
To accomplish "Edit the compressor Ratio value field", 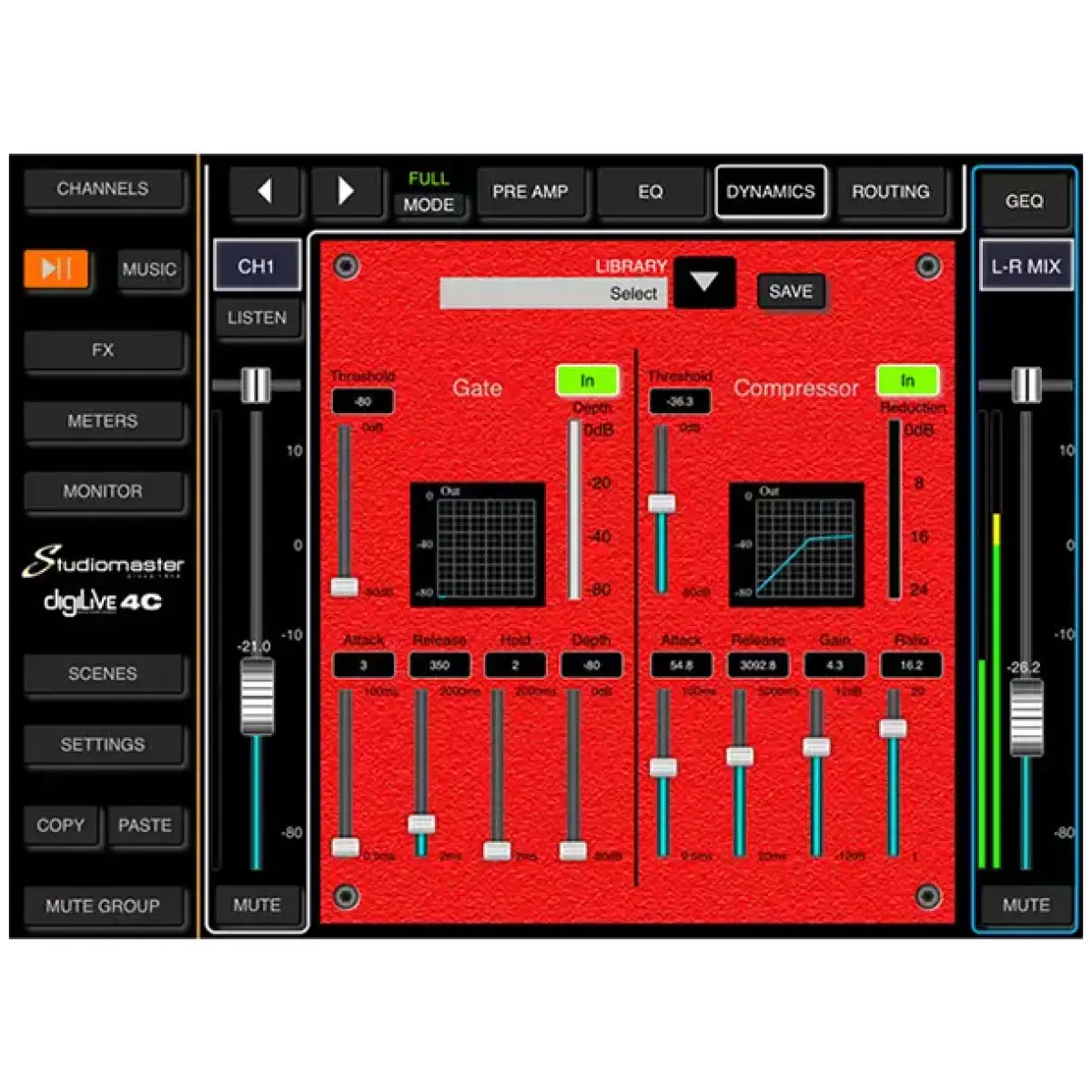I will click(x=910, y=664).
